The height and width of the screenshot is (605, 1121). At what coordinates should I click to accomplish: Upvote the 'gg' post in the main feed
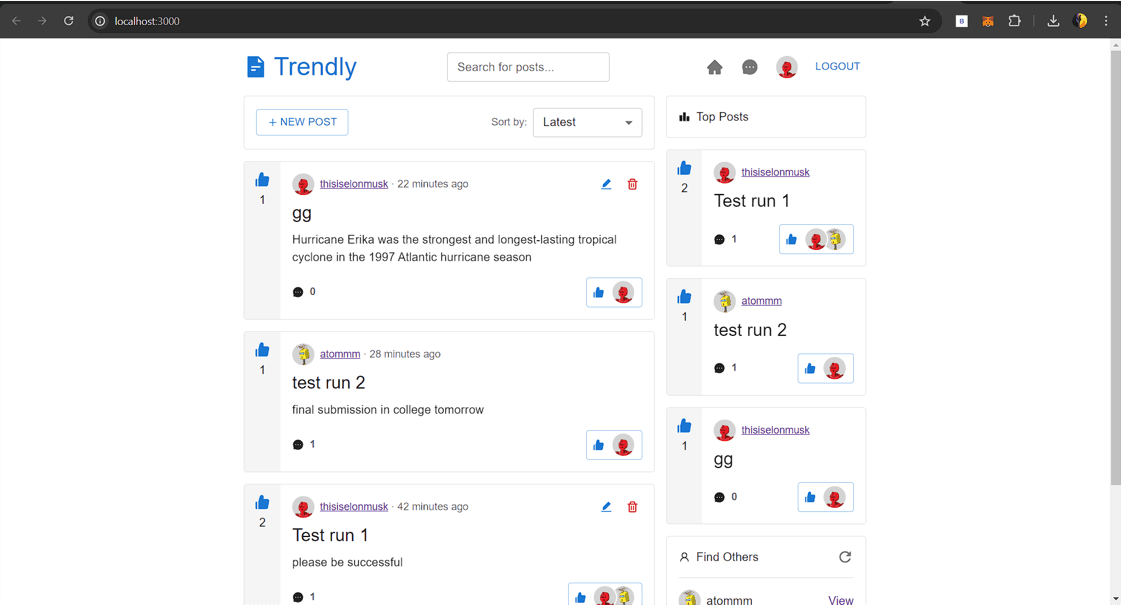[x=262, y=179]
